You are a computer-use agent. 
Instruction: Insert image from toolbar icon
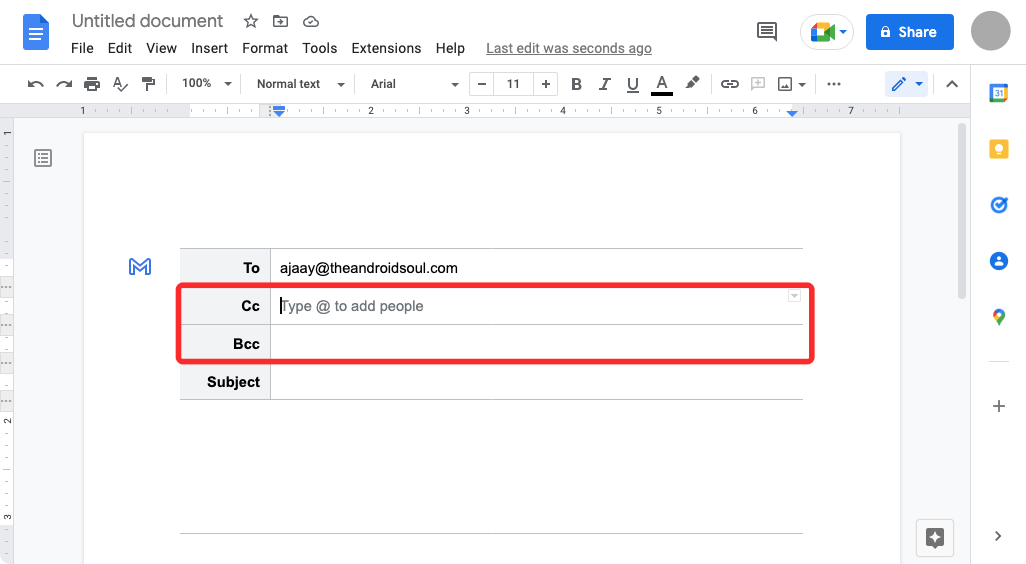pyautogui.click(x=785, y=84)
